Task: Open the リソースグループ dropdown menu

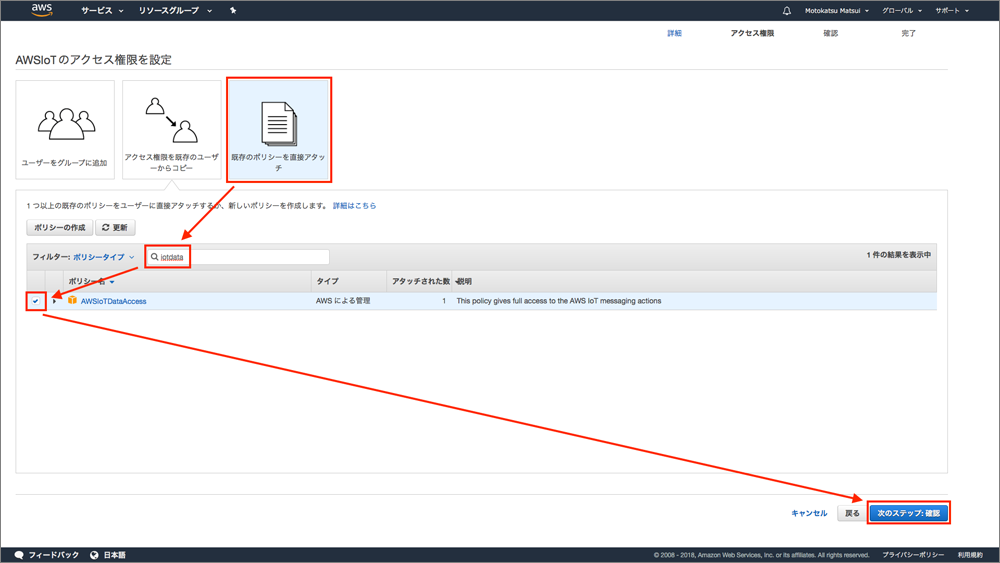Action: coord(175,11)
